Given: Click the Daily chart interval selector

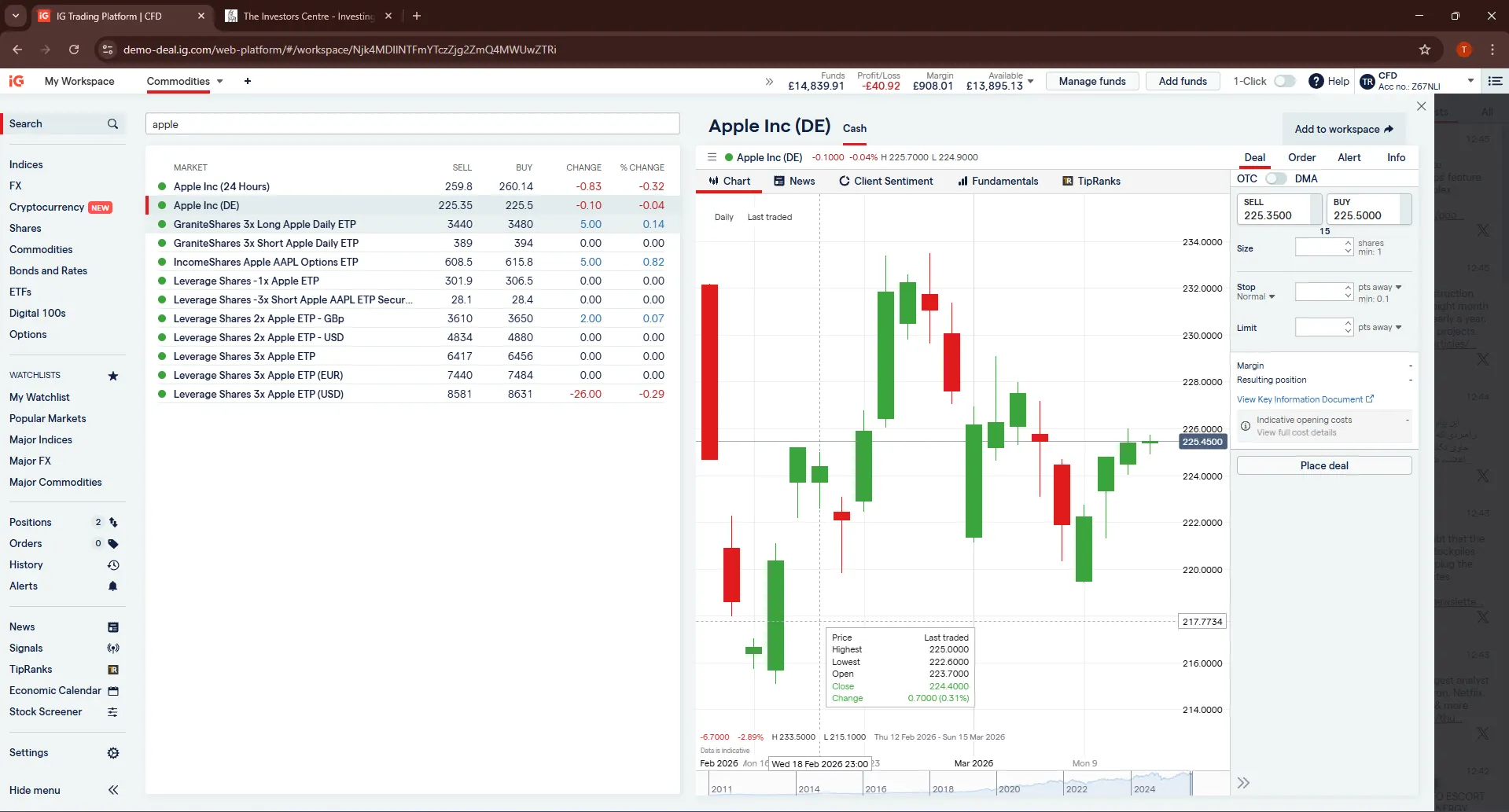Looking at the screenshot, I should (723, 217).
